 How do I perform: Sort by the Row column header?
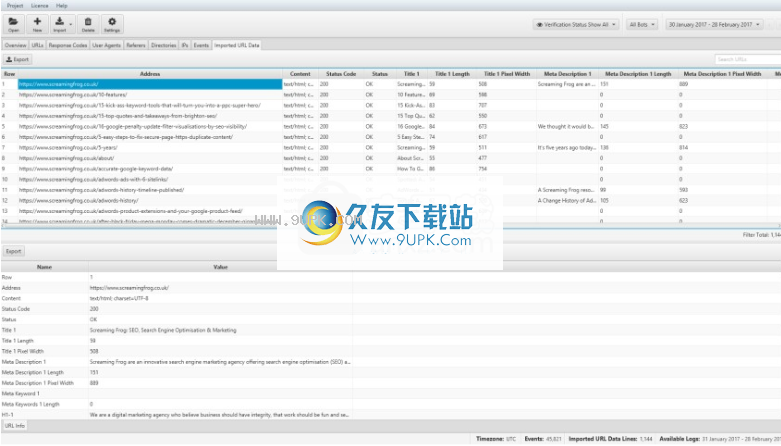9,74
